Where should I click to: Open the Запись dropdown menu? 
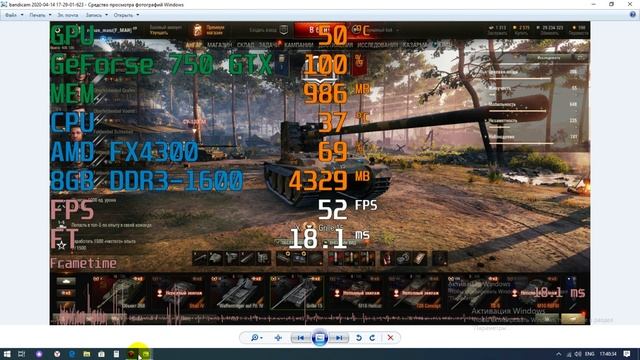click(x=97, y=15)
